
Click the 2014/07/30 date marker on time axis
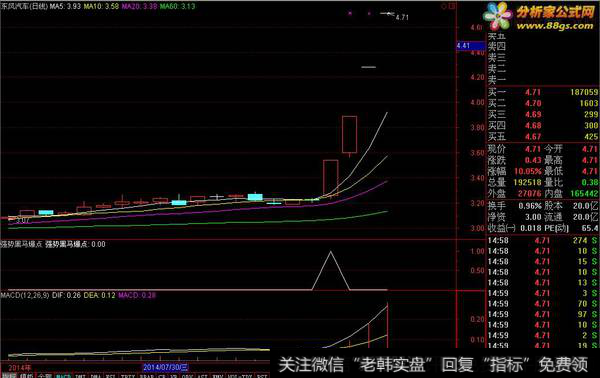click(166, 368)
